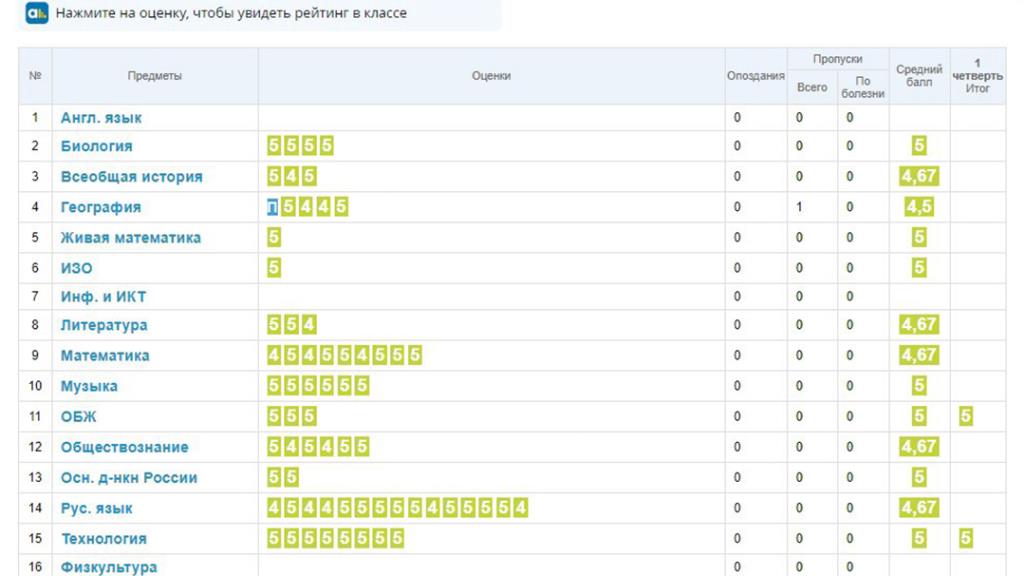Select the Англ. язык subject

click(x=101, y=118)
